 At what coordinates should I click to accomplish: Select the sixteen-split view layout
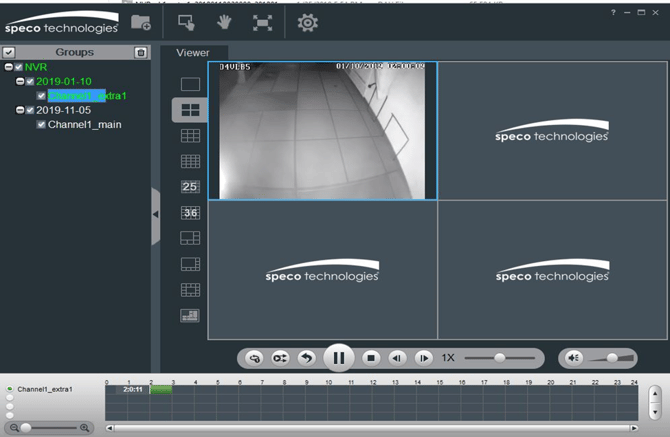coord(190,161)
